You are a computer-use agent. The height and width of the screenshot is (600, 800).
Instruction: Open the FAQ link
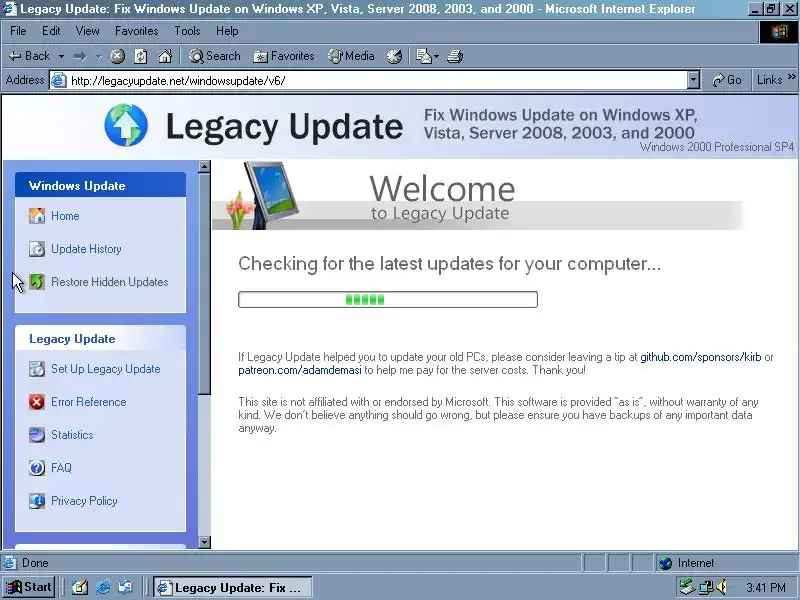pyautogui.click(x=61, y=468)
